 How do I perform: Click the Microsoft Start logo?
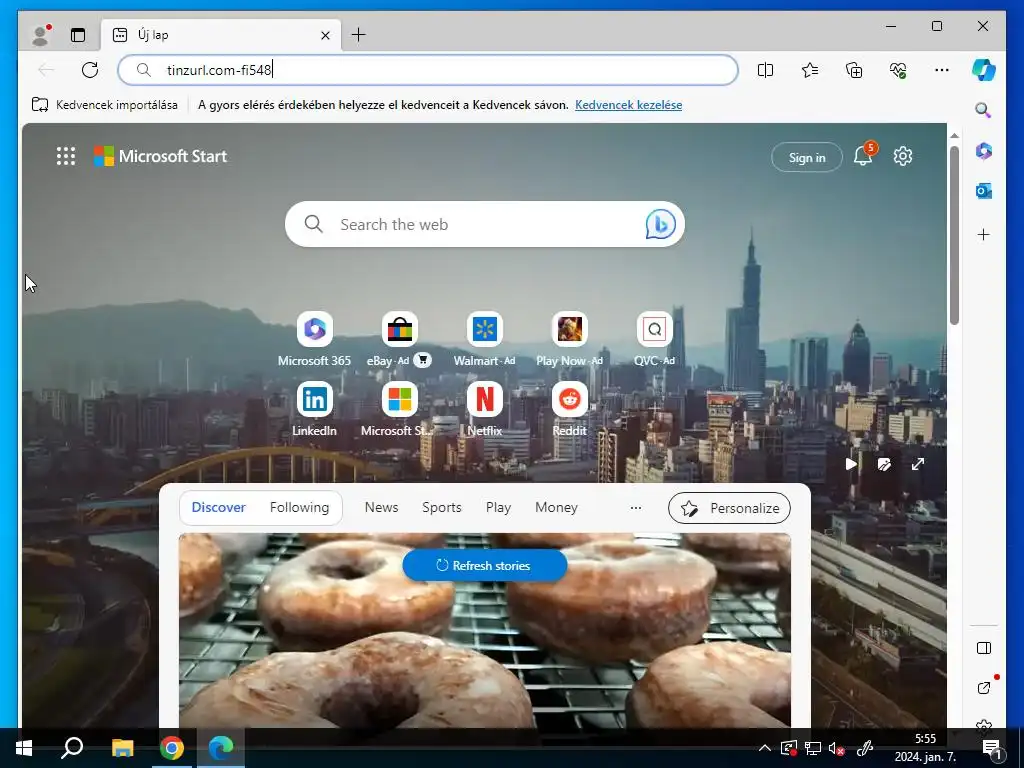(161, 156)
